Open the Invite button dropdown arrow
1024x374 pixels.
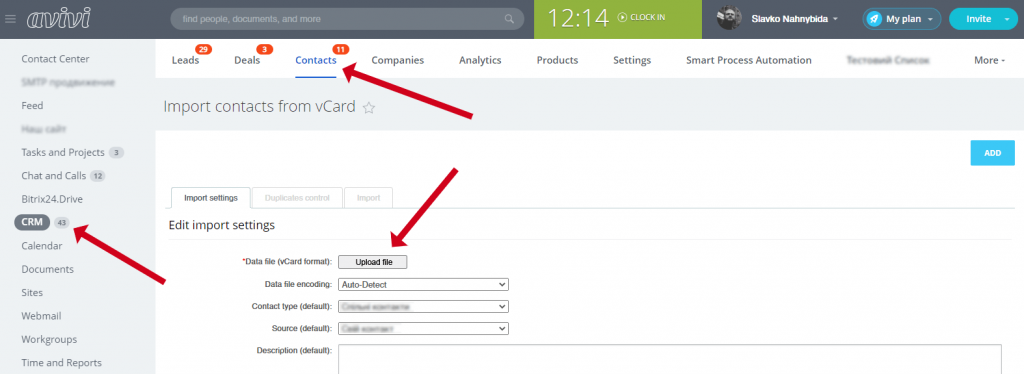1006,19
